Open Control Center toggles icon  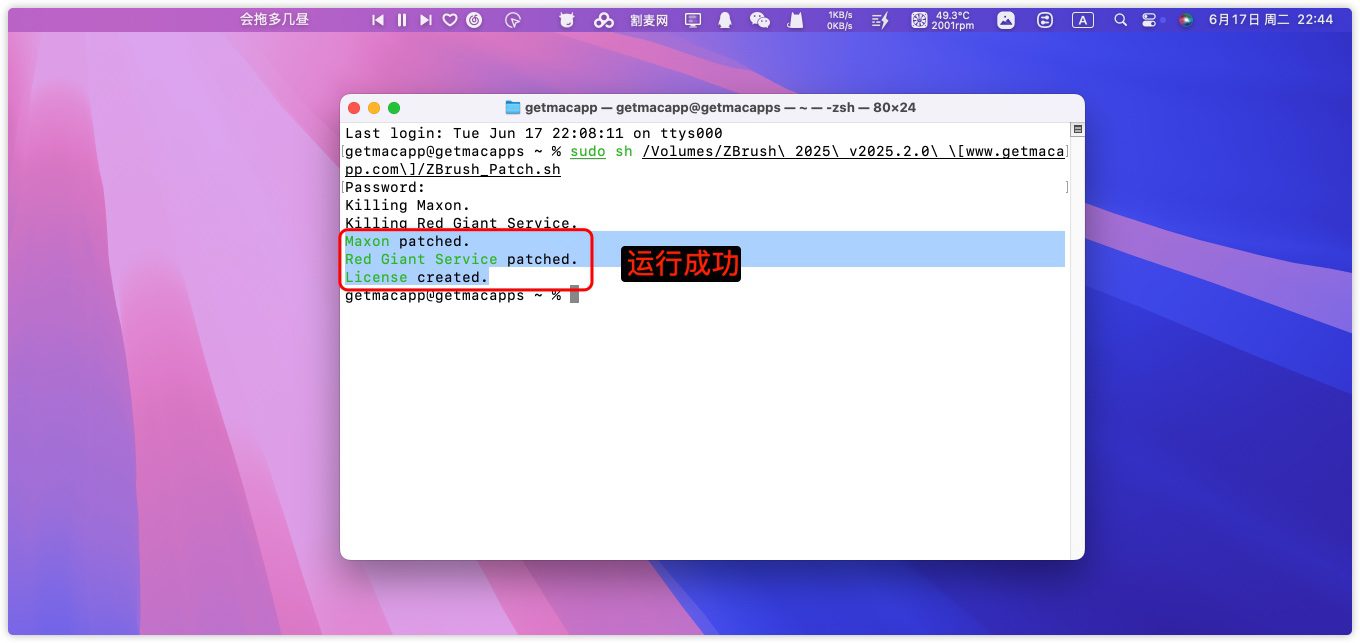[1149, 20]
